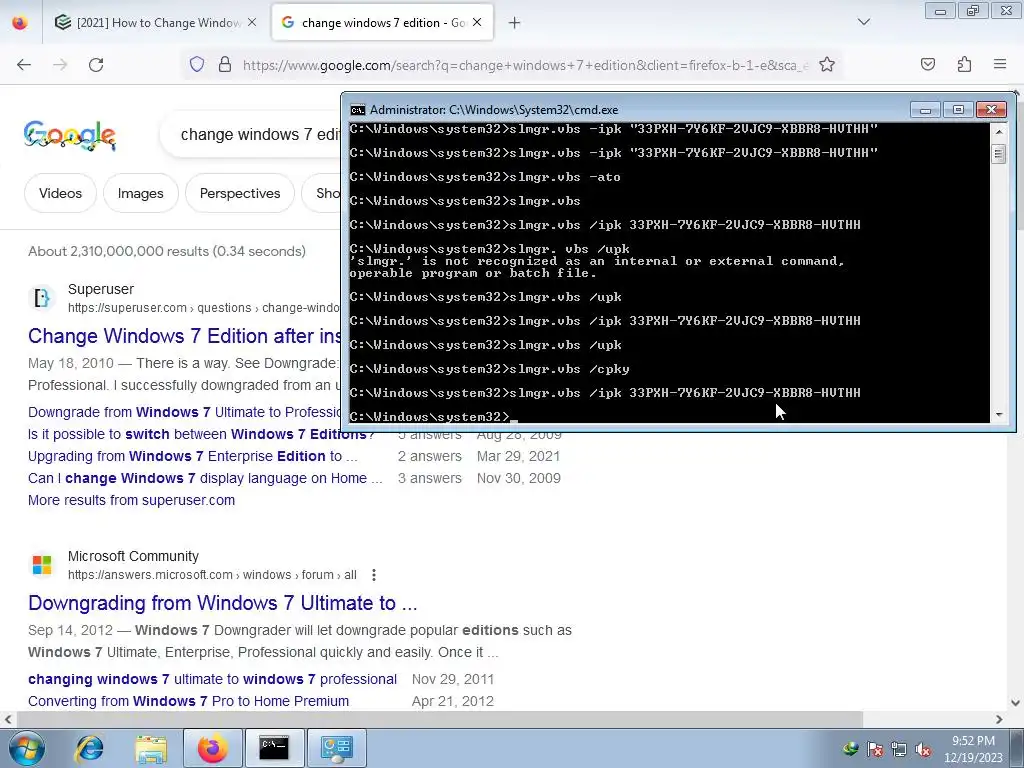Click the green system tray icon
The height and width of the screenshot is (768, 1024).
850,749
